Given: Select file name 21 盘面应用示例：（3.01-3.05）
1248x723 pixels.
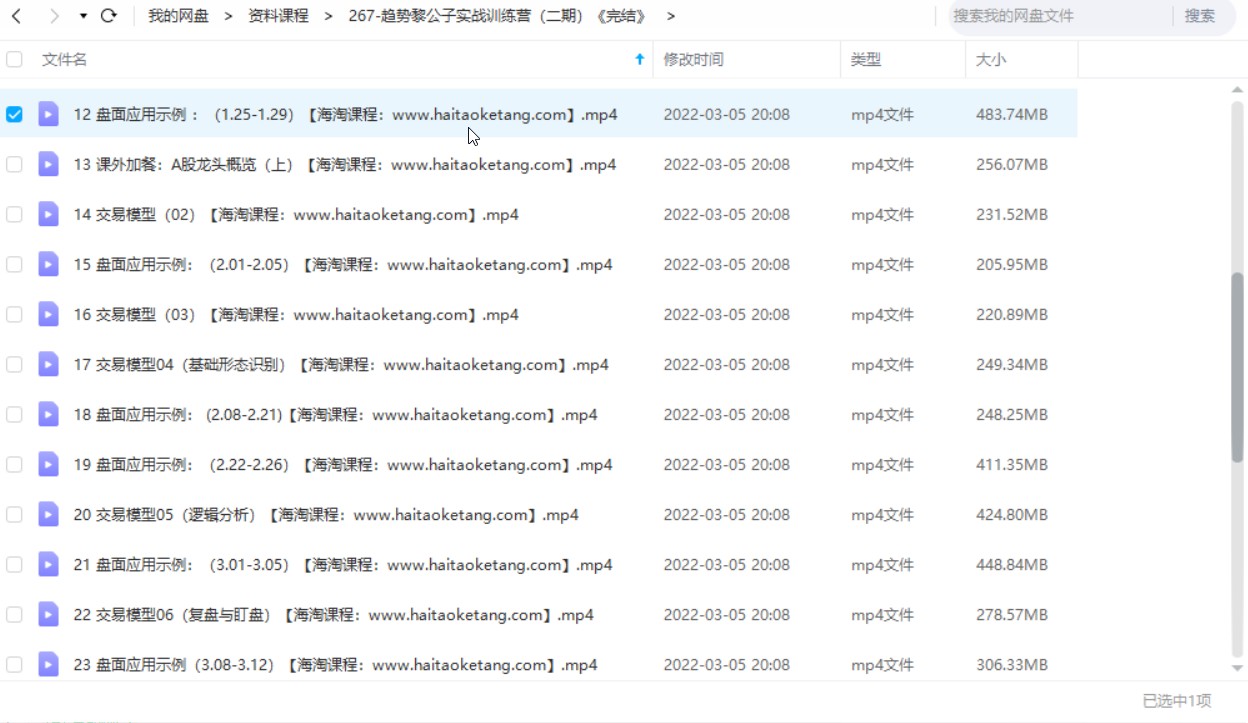Looking at the screenshot, I should click(343, 564).
